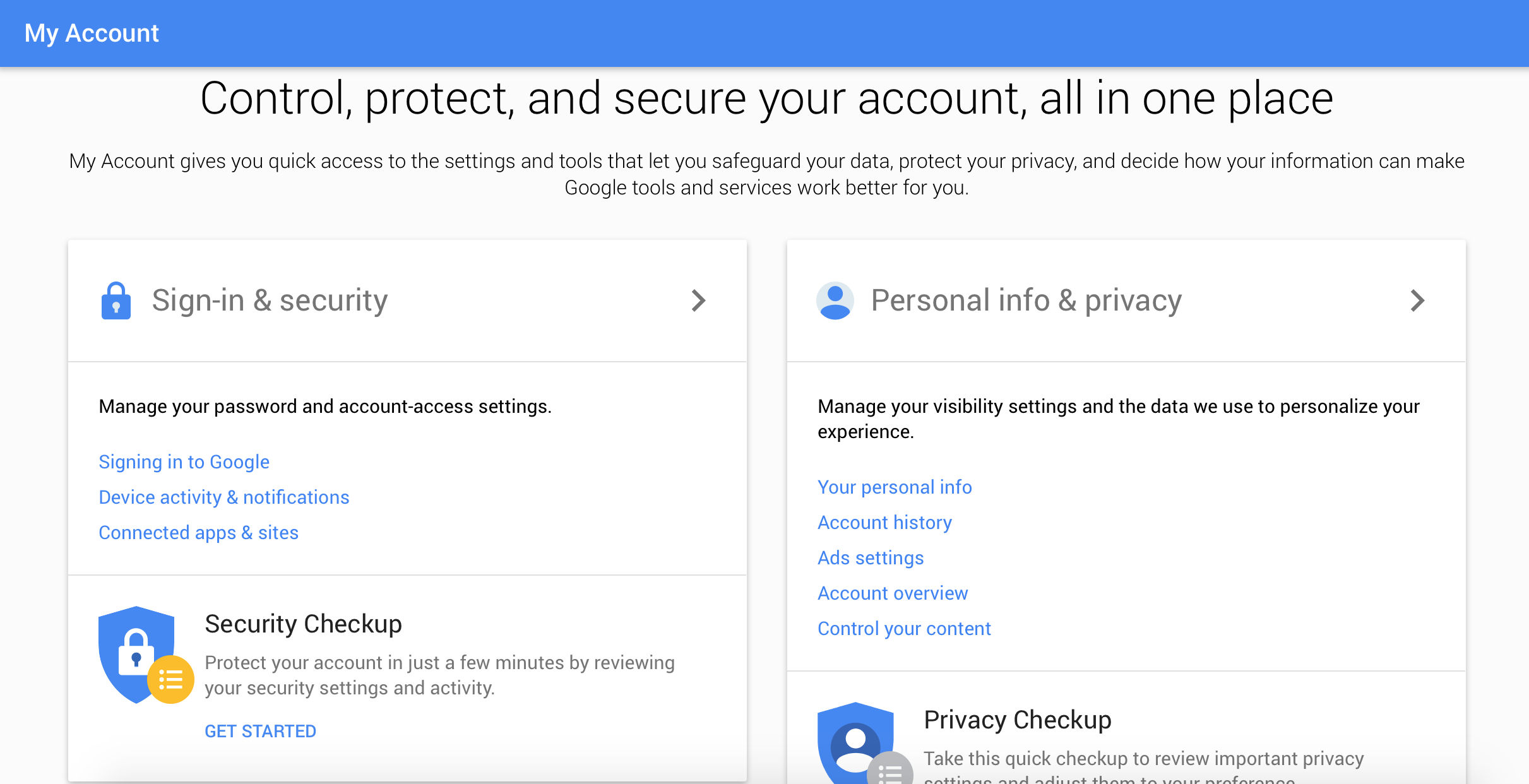Open Your personal info link
The image size is (1529, 784).
895,487
